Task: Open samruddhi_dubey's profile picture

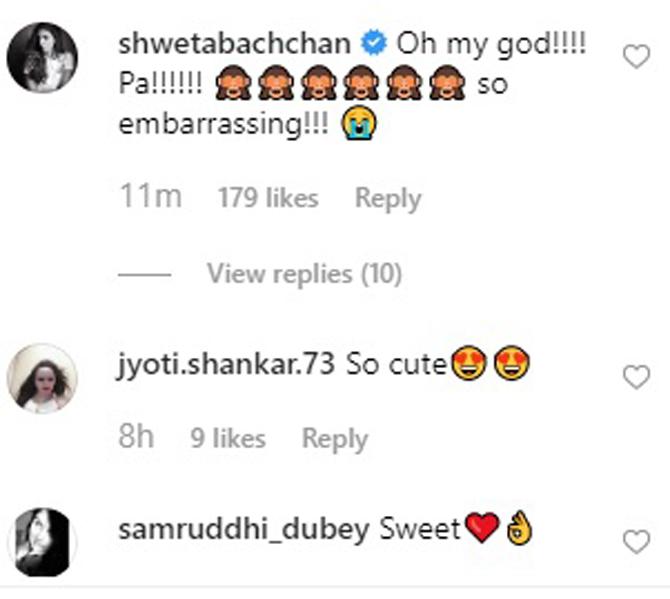Action: click(x=42, y=542)
